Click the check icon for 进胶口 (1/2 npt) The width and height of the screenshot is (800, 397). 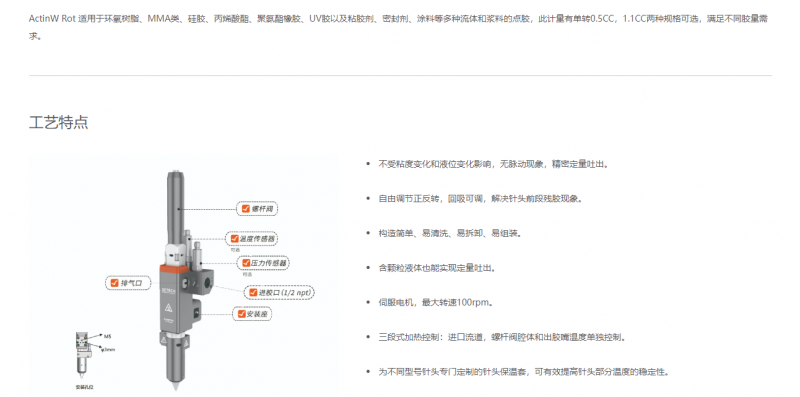(254, 292)
